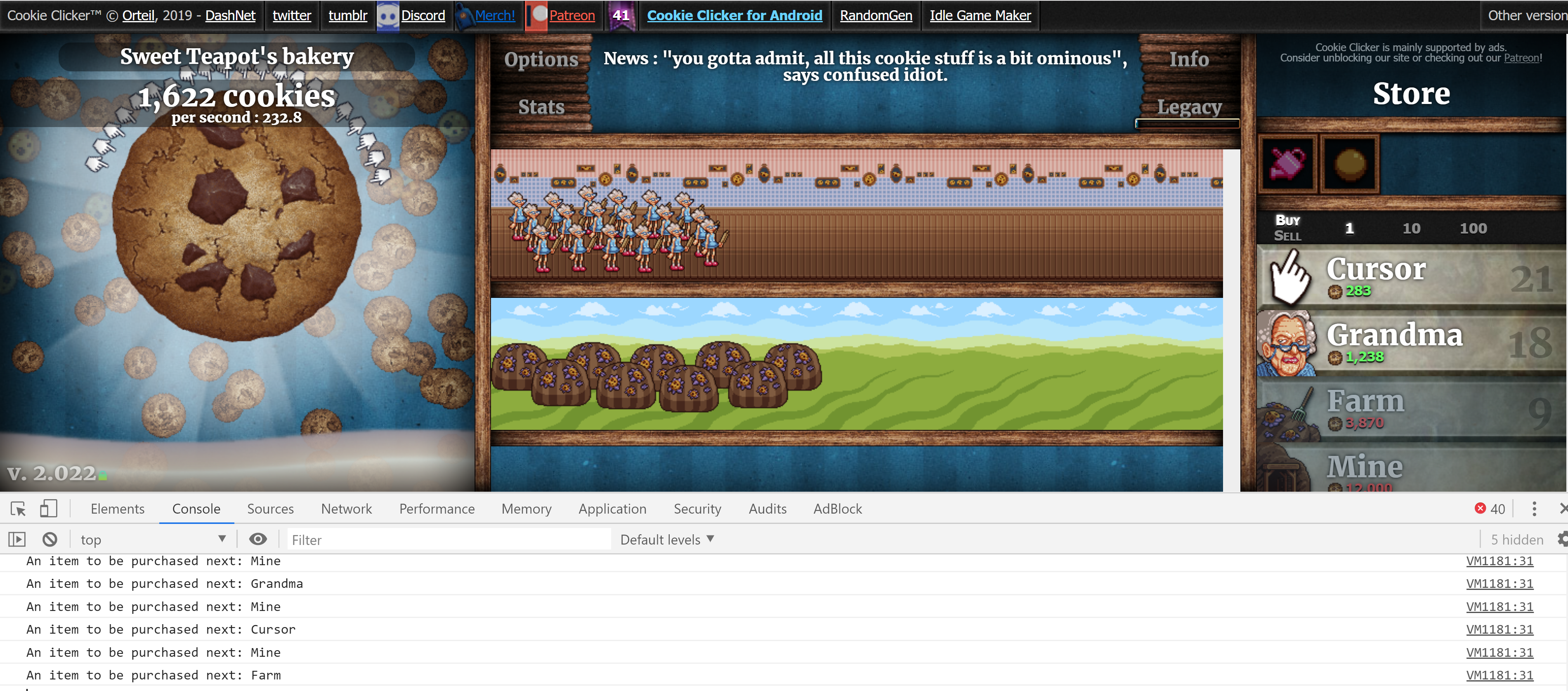This screenshot has height=691, width=1568.
Task: Click the purple 41 heralds icon
Action: 620,15
